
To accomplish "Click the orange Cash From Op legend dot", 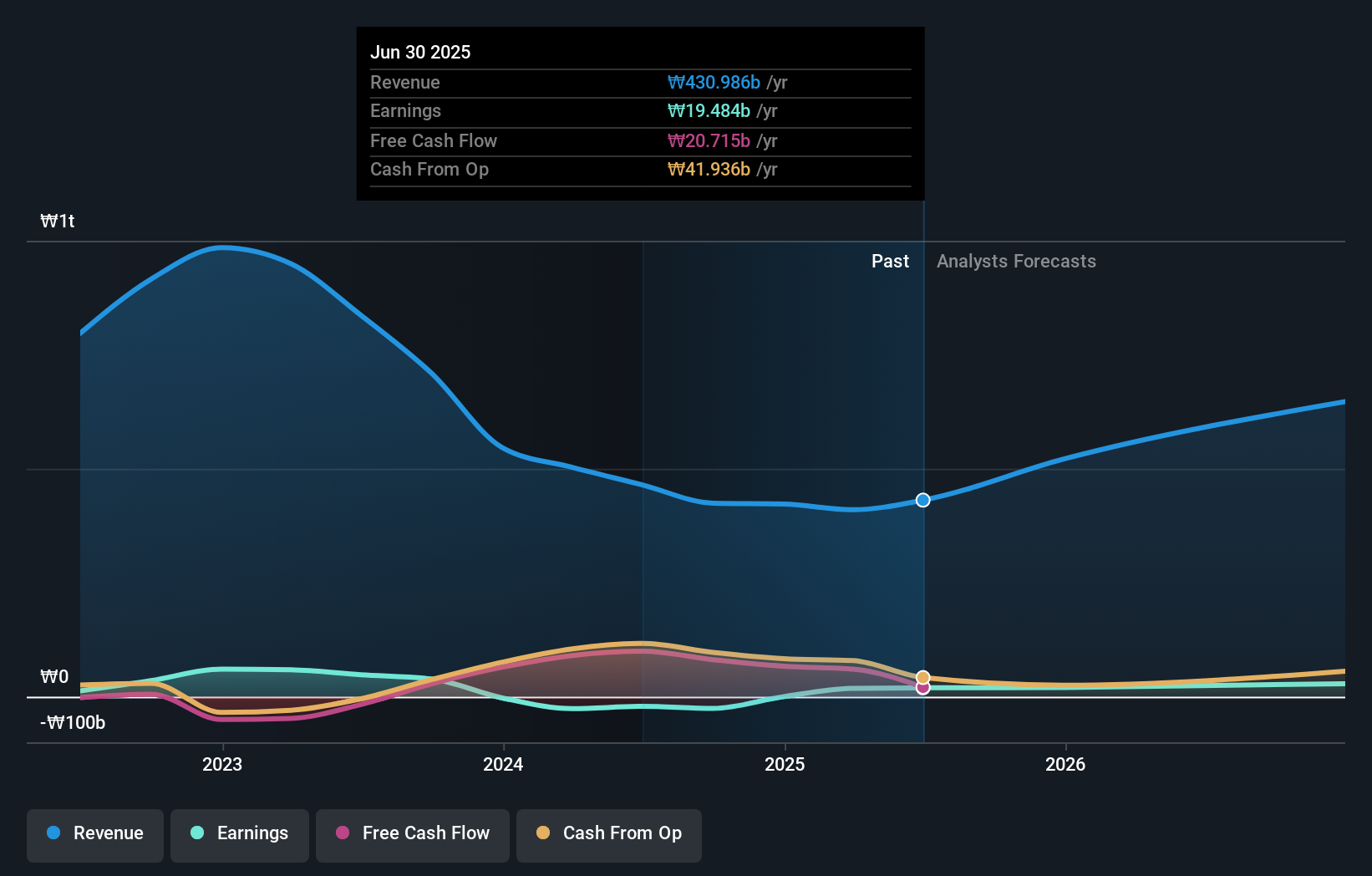I will tap(543, 833).
